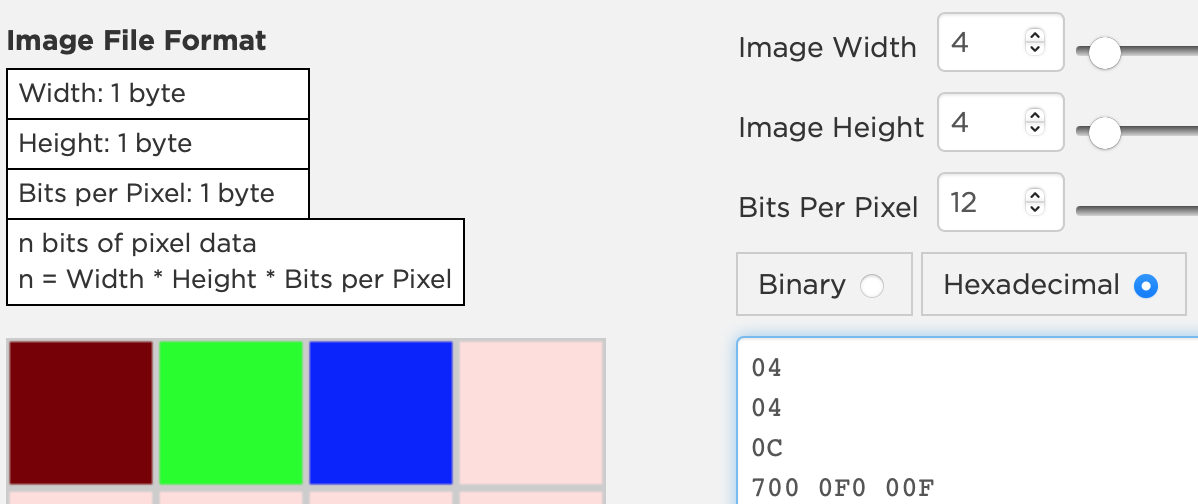Click the Image Height number field
The width and height of the screenshot is (1198, 504).
981,123
